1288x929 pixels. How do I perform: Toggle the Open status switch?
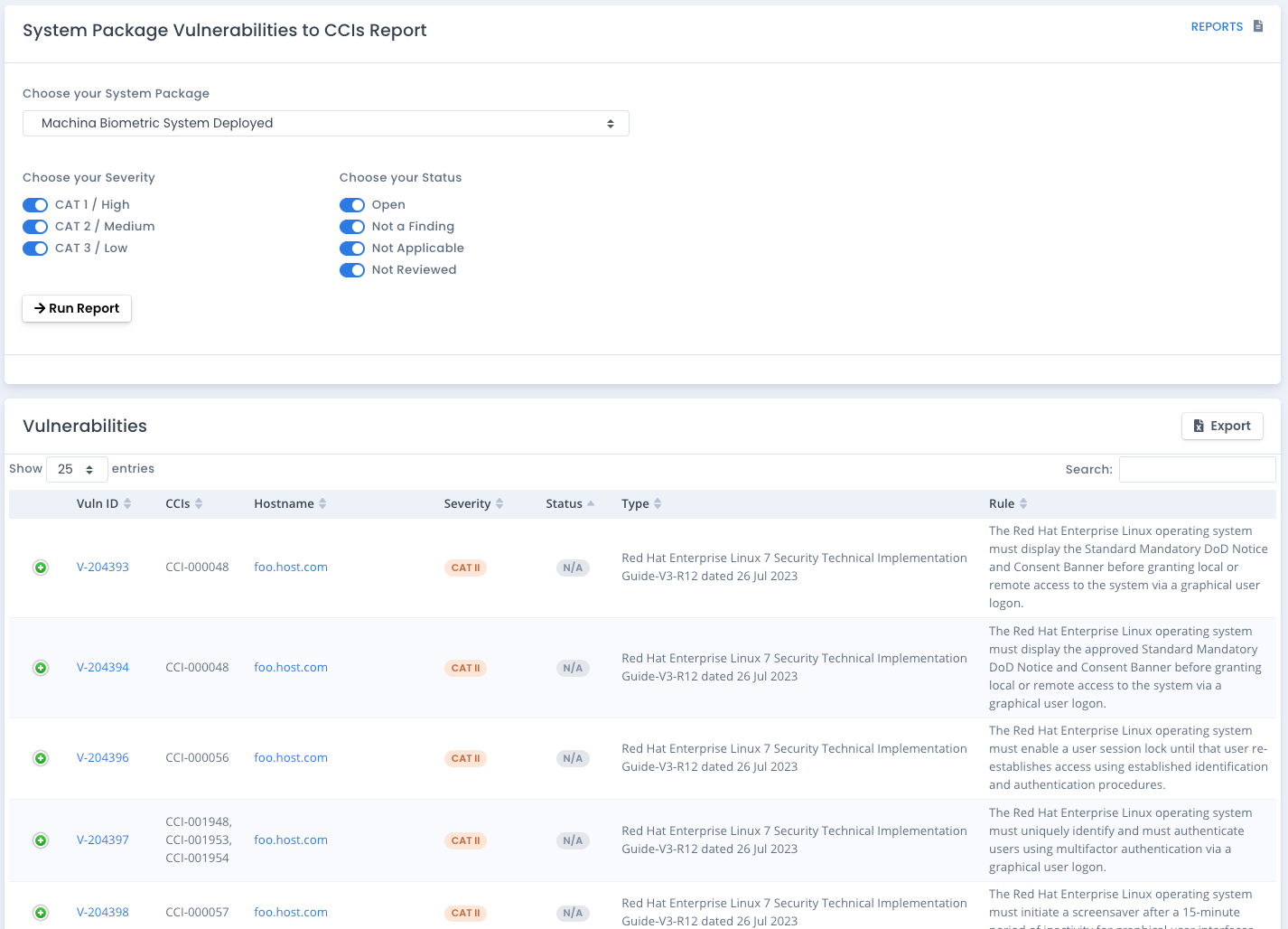pos(352,205)
